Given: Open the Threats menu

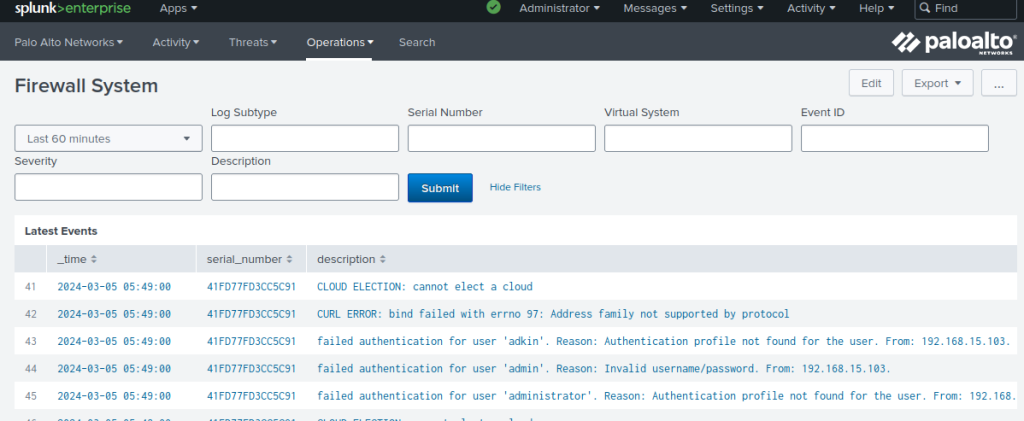Looking at the screenshot, I should pos(253,42).
